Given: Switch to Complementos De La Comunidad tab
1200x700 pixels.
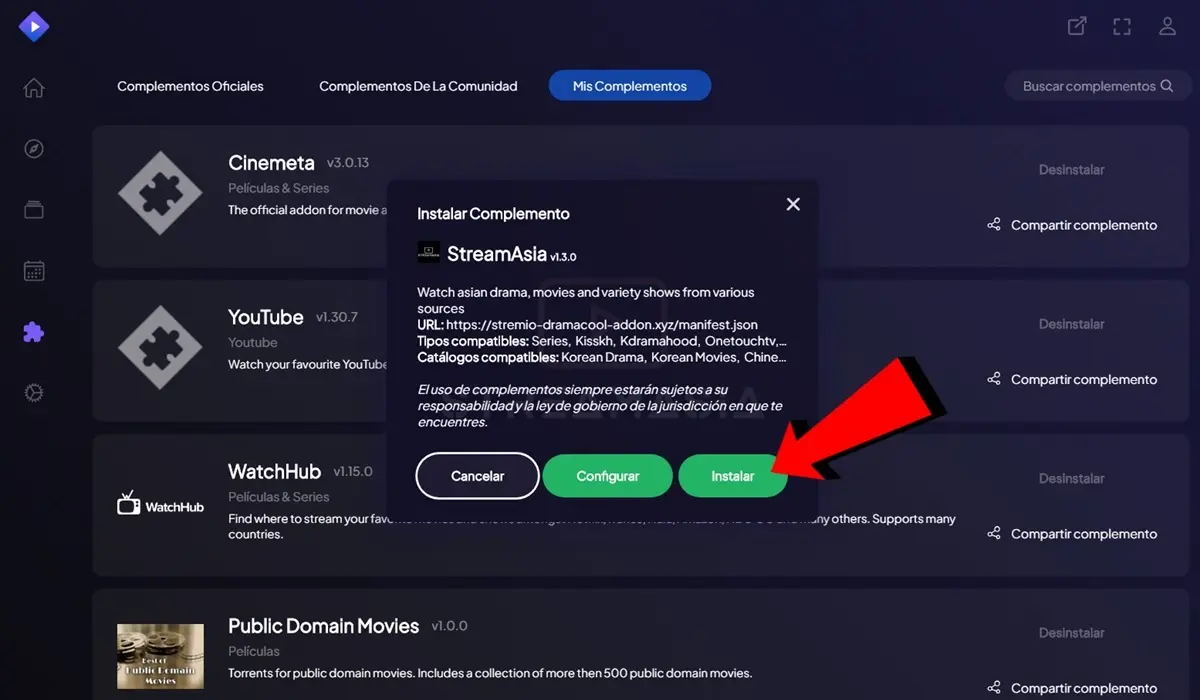Looking at the screenshot, I should point(418,86).
